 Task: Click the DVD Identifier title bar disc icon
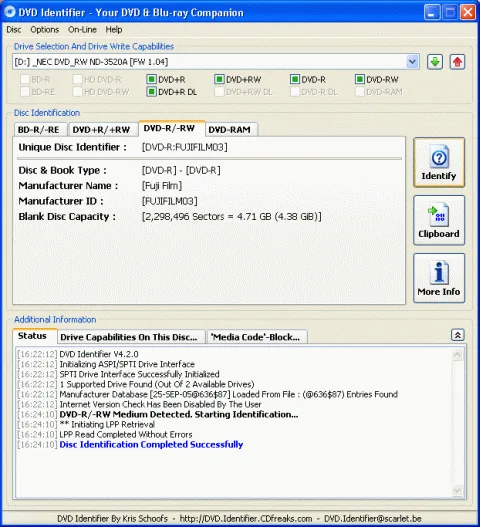10,12
